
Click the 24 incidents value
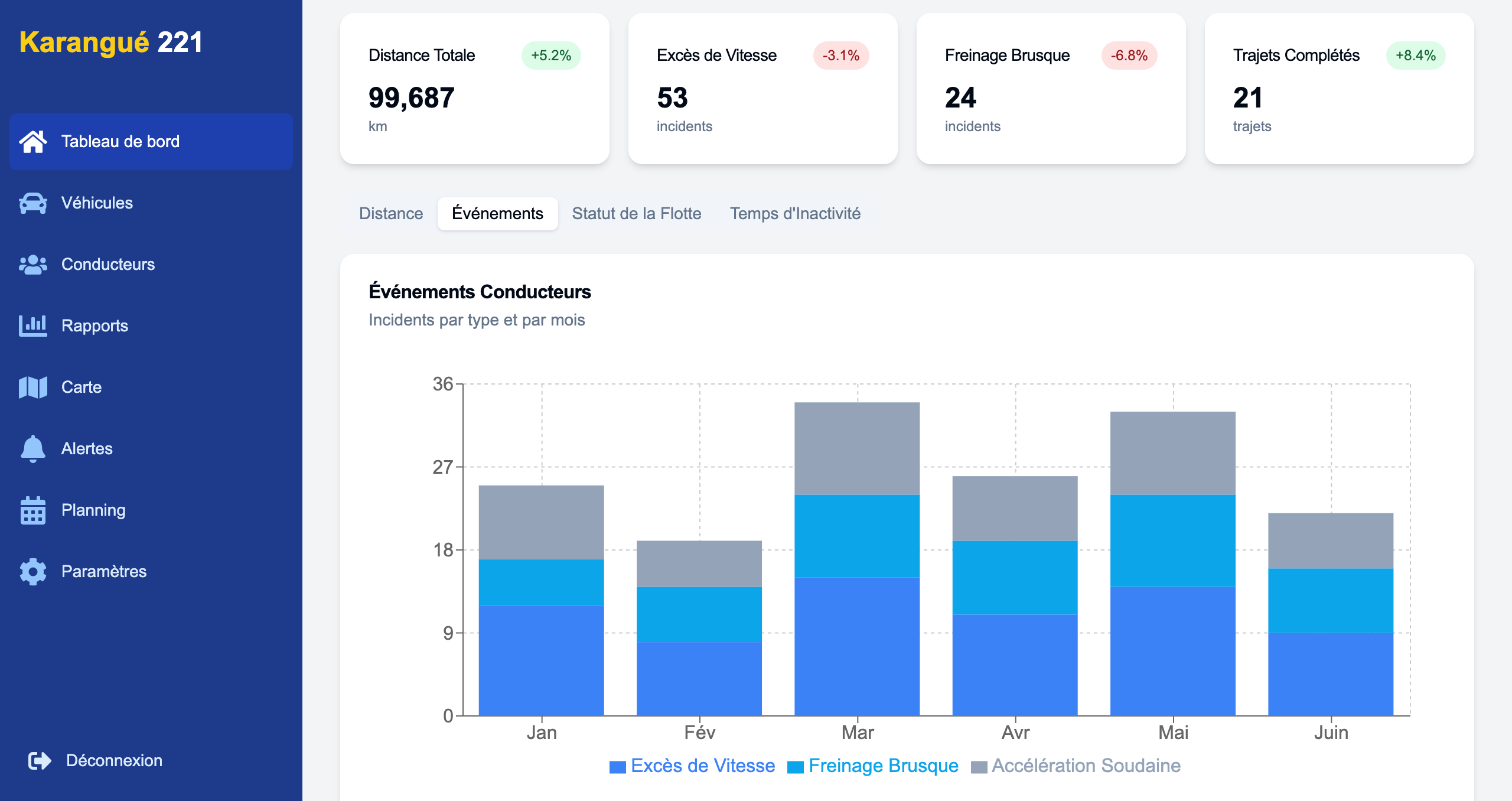pyautogui.click(x=960, y=98)
